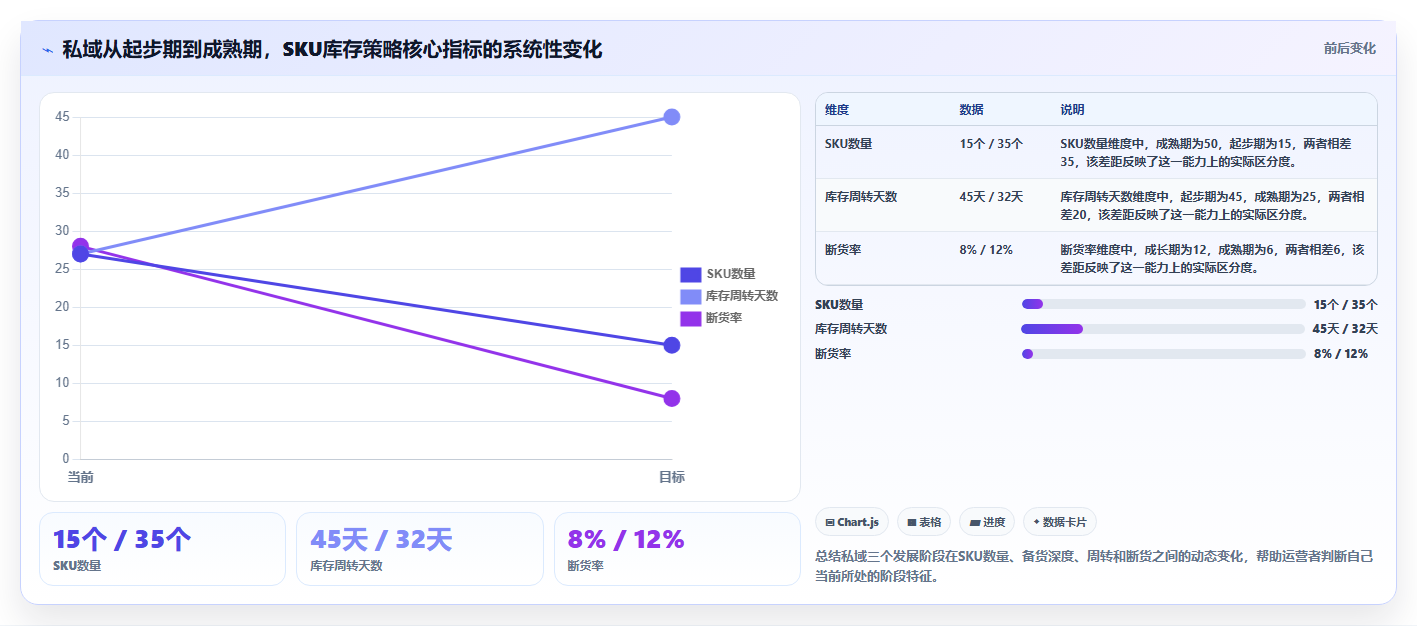Click the sparkle icon in 数据卡片 tag

(x=1036, y=522)
